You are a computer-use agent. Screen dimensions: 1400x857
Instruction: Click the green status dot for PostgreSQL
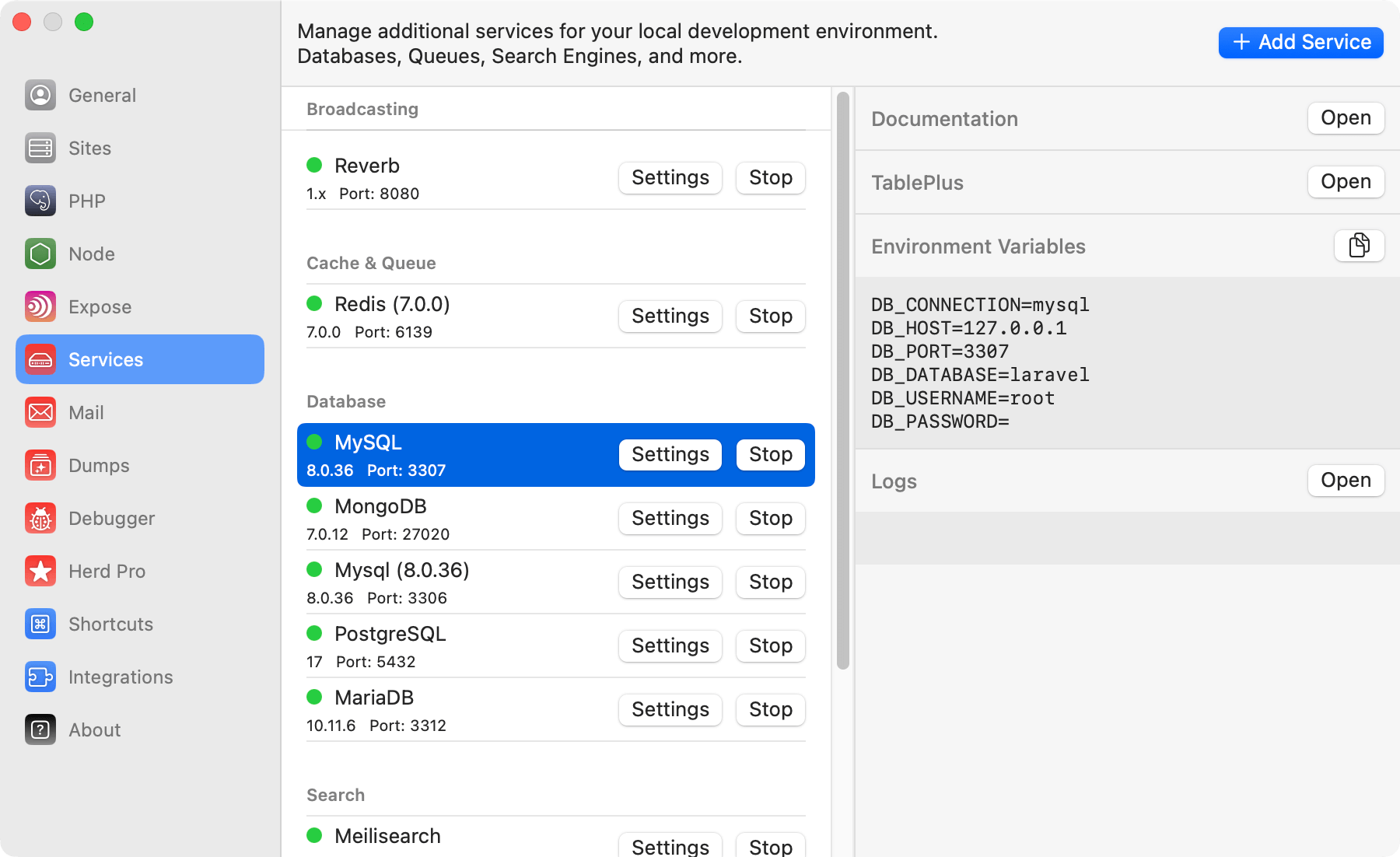click(x=314, y=633)
